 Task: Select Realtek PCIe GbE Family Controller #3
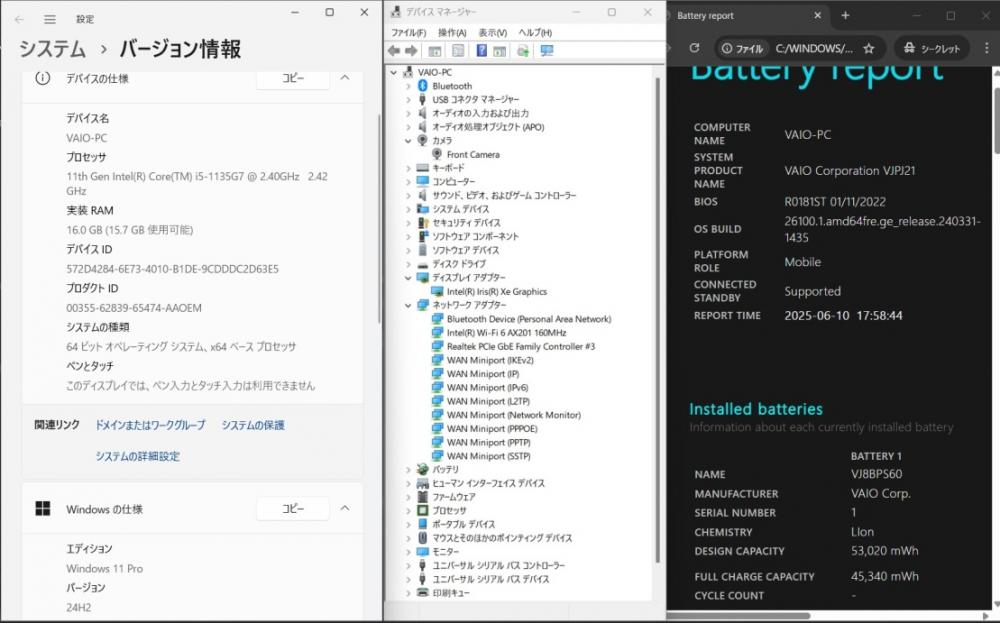(521, 346)
